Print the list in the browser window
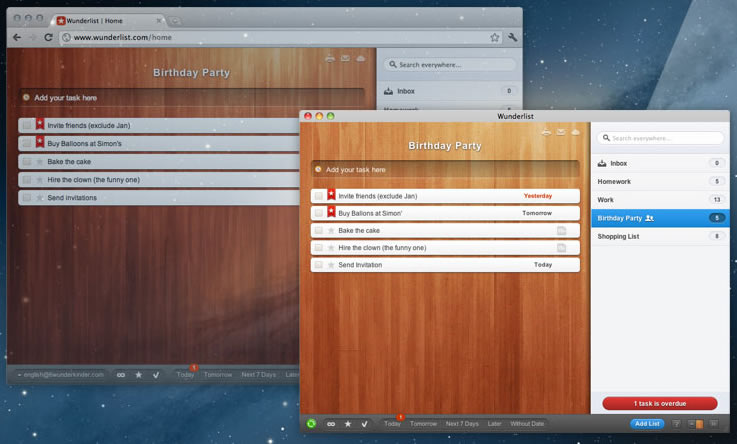 (330, 59)
